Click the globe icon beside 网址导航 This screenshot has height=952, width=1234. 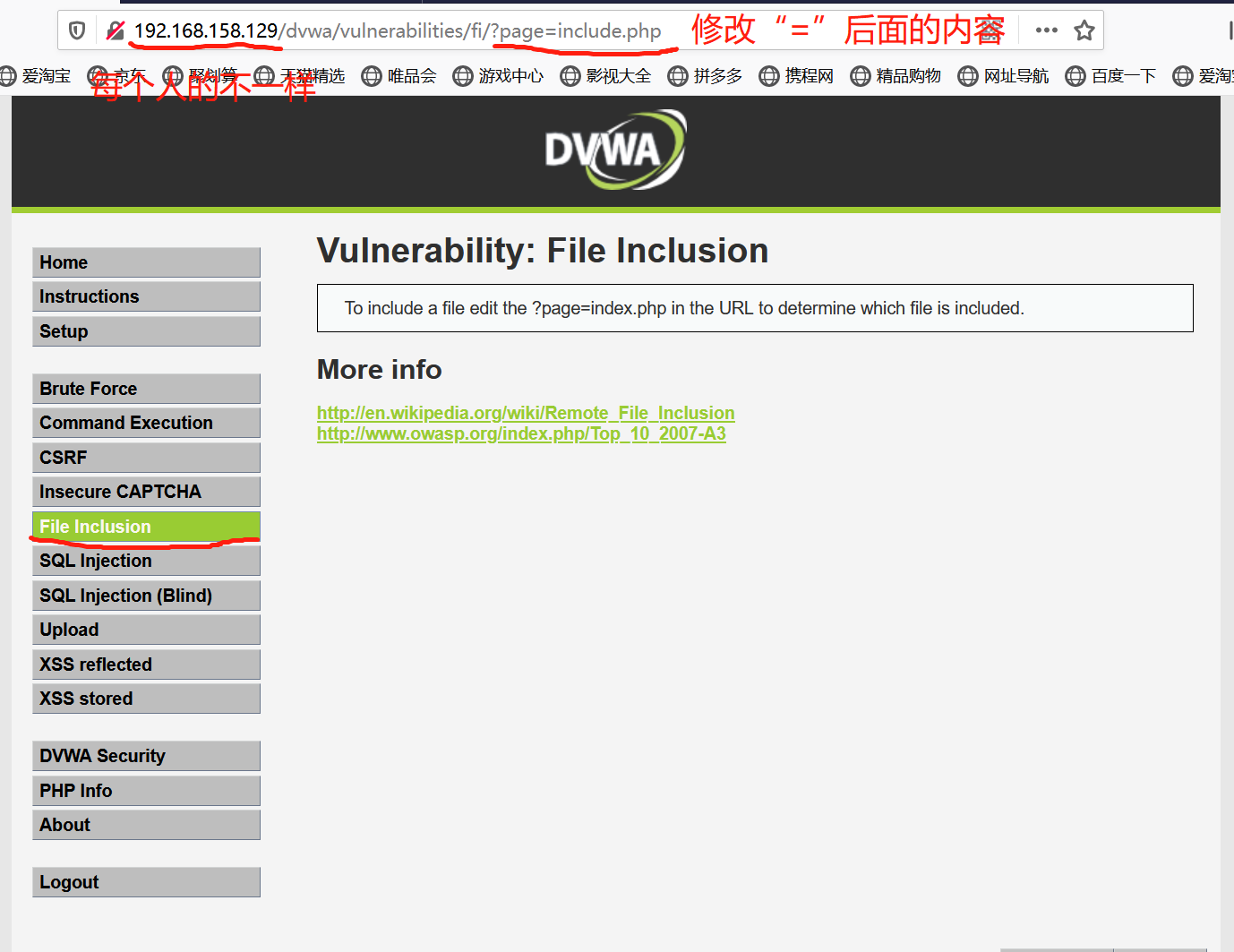tap(968, 76)
